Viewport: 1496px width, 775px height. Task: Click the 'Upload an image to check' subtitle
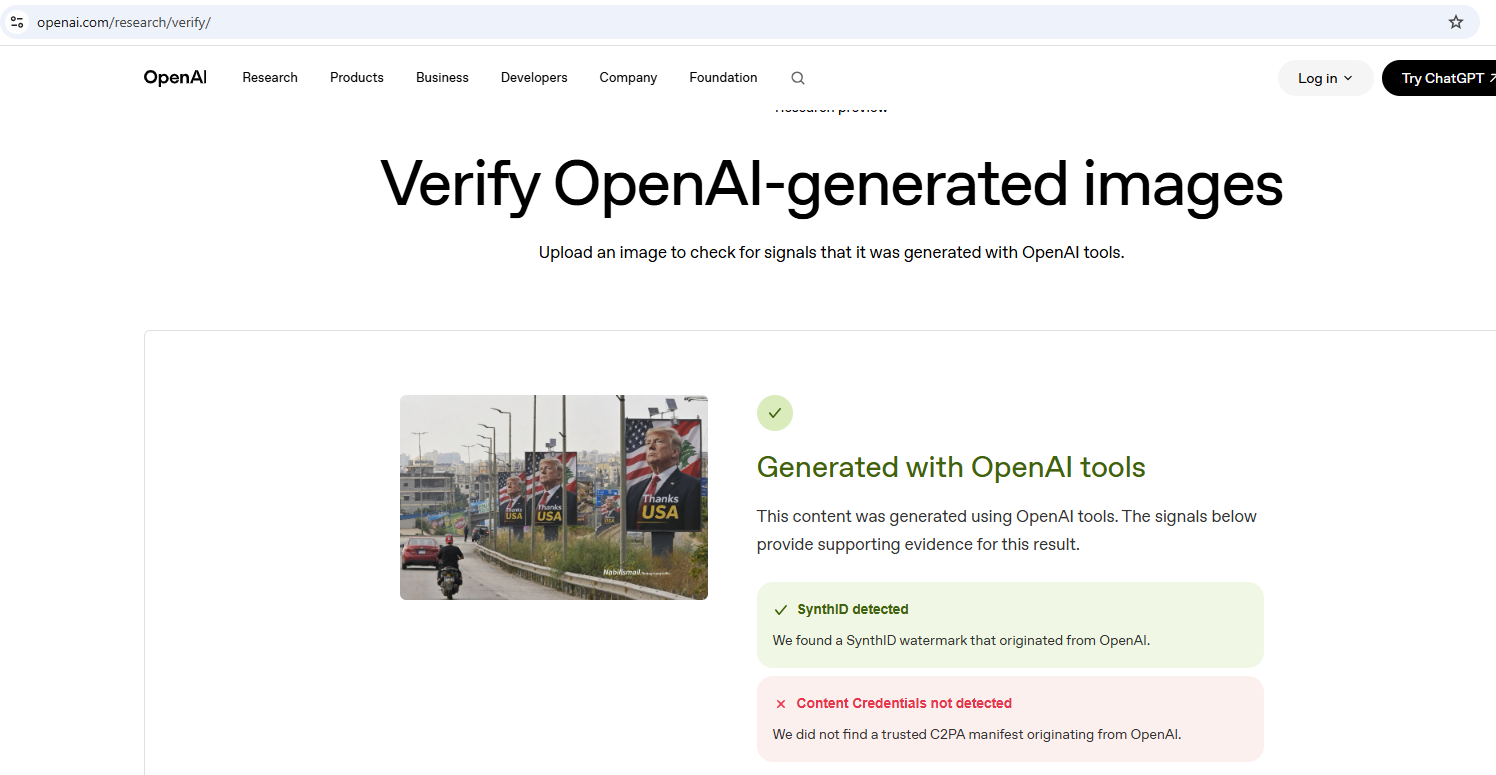(832, 252)
